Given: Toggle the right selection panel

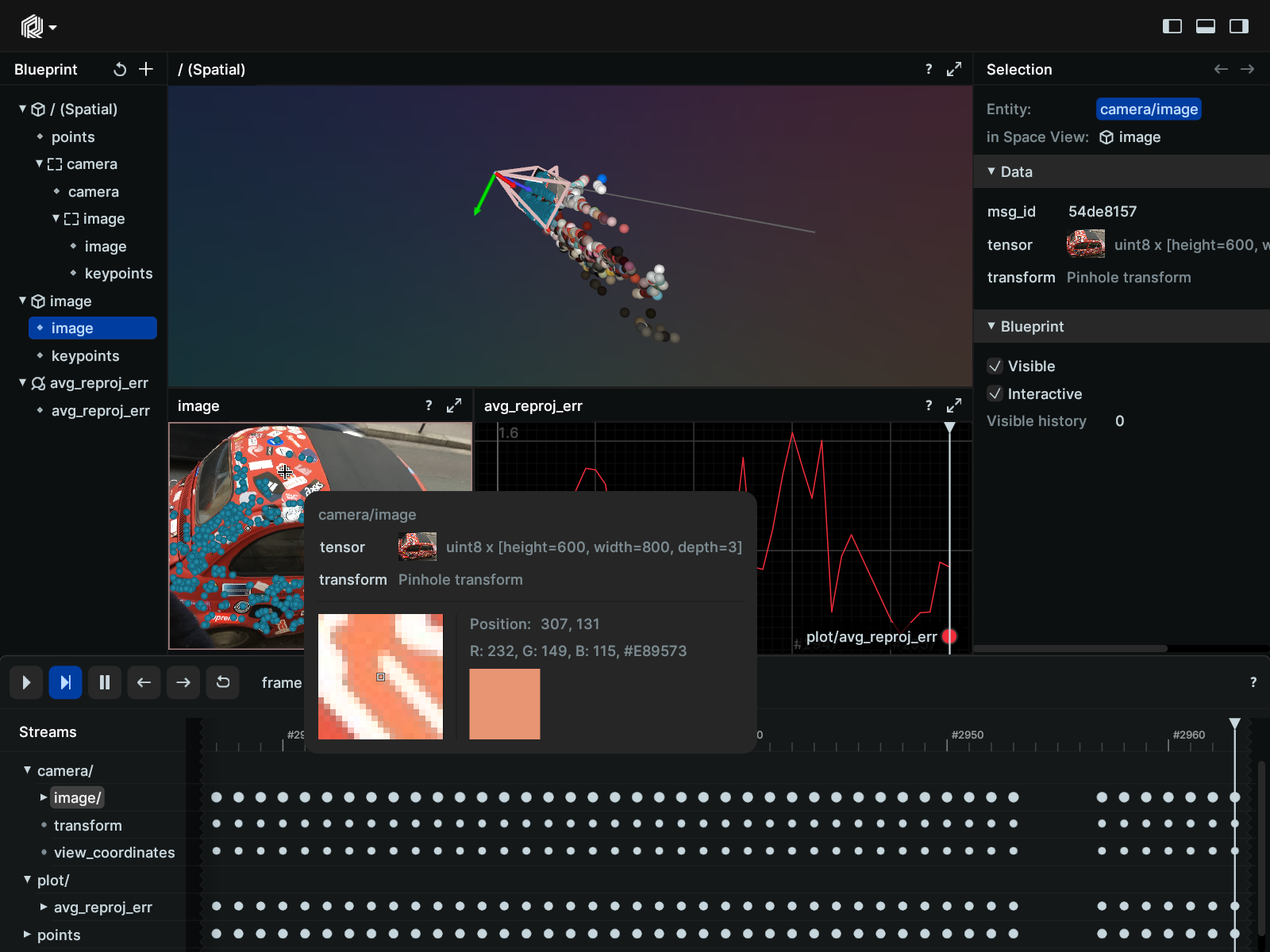Looking at the screenshot, I should pyautogui.click(x=1238, y=26).
